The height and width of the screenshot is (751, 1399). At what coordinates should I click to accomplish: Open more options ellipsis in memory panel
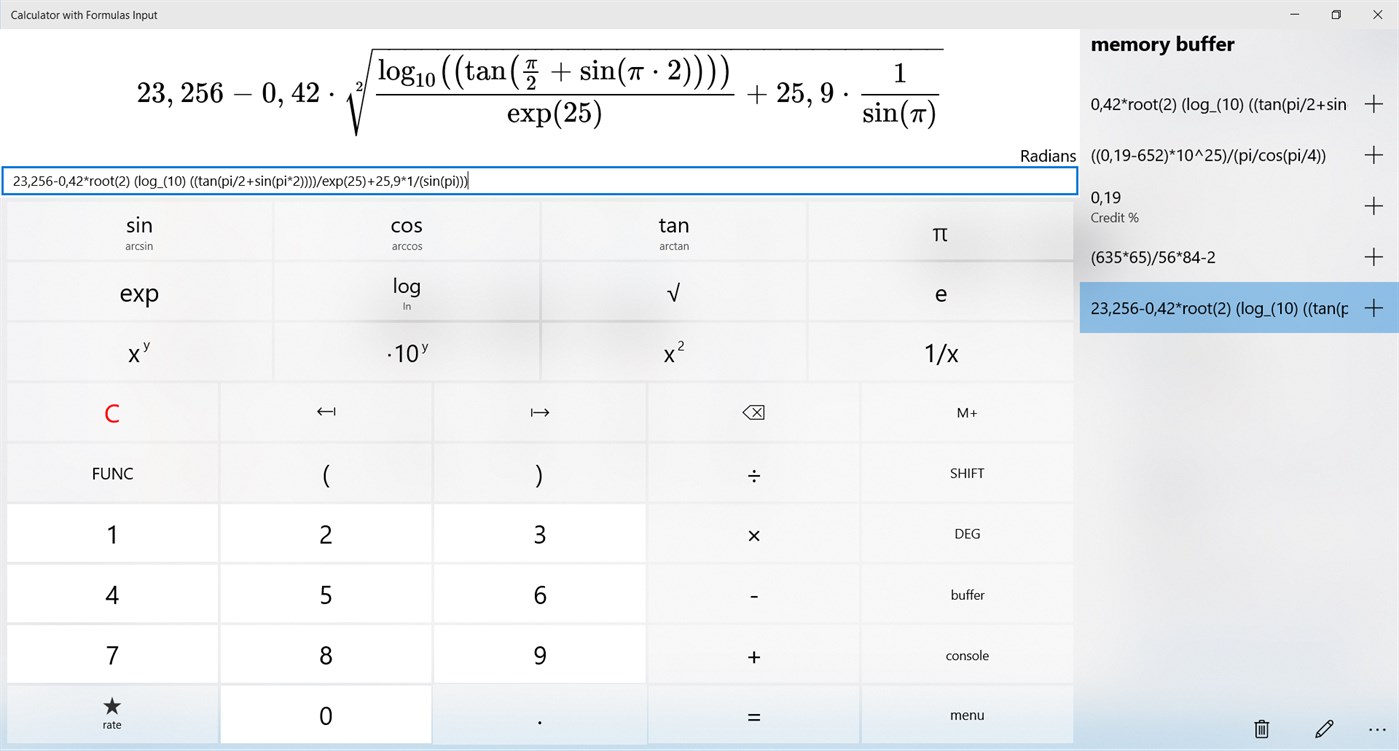click(x=1377, y=729)
